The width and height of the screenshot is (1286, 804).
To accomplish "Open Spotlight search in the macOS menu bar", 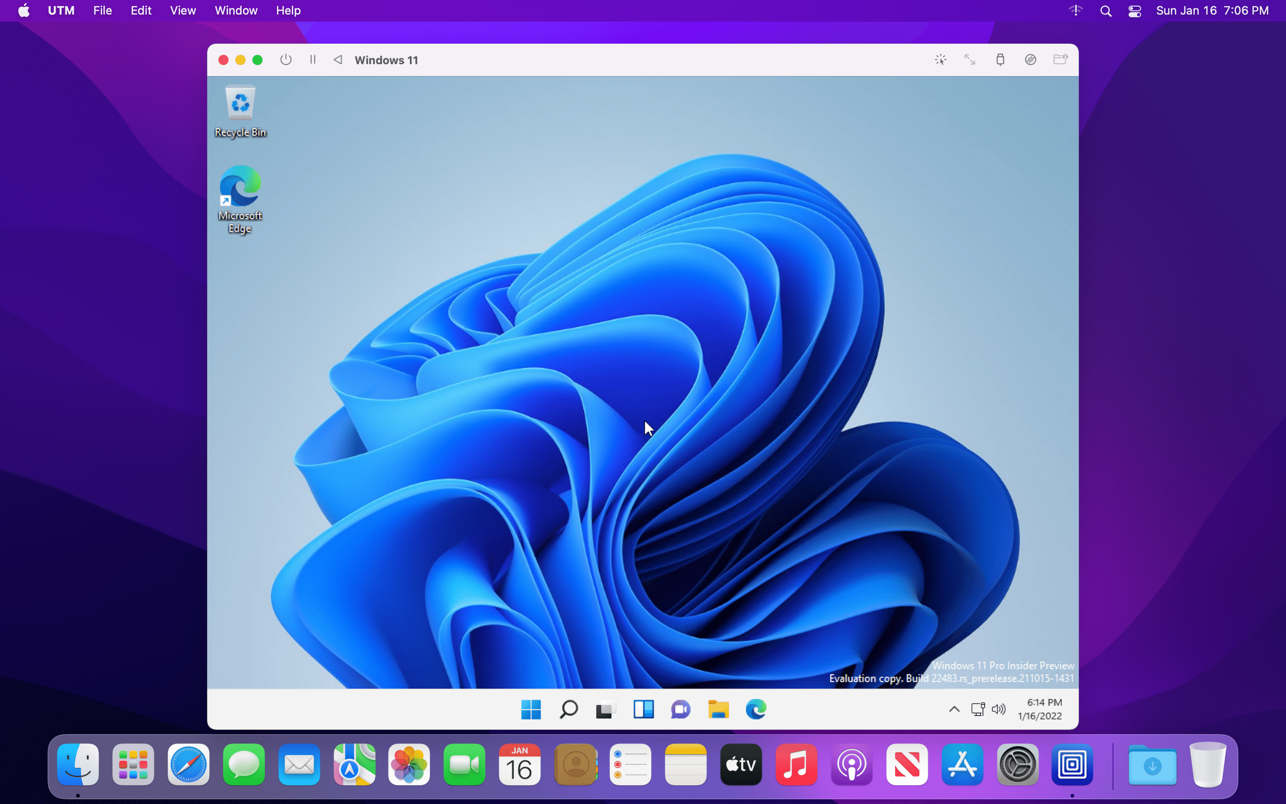I will point(1106,11).
